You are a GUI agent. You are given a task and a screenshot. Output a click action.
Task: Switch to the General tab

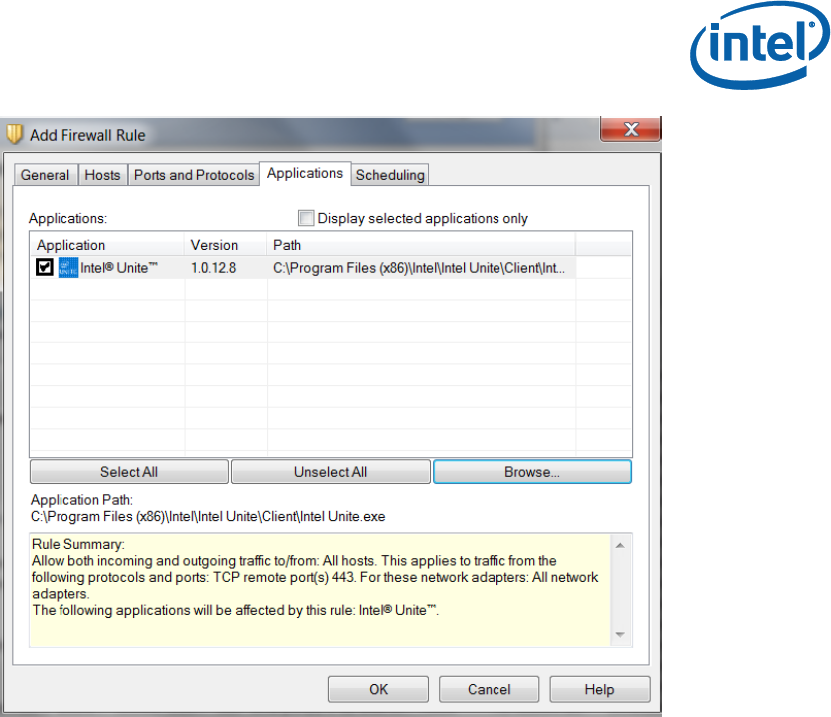tap(45, 175)
